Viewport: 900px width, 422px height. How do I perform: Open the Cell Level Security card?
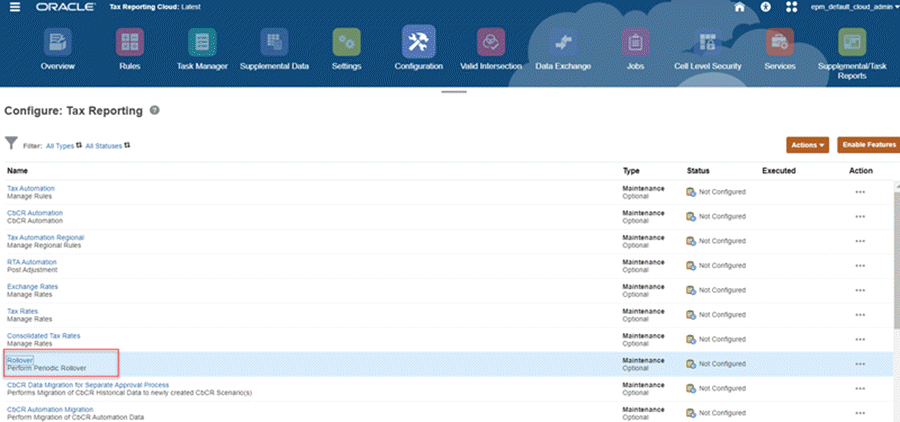click(708, 50)
